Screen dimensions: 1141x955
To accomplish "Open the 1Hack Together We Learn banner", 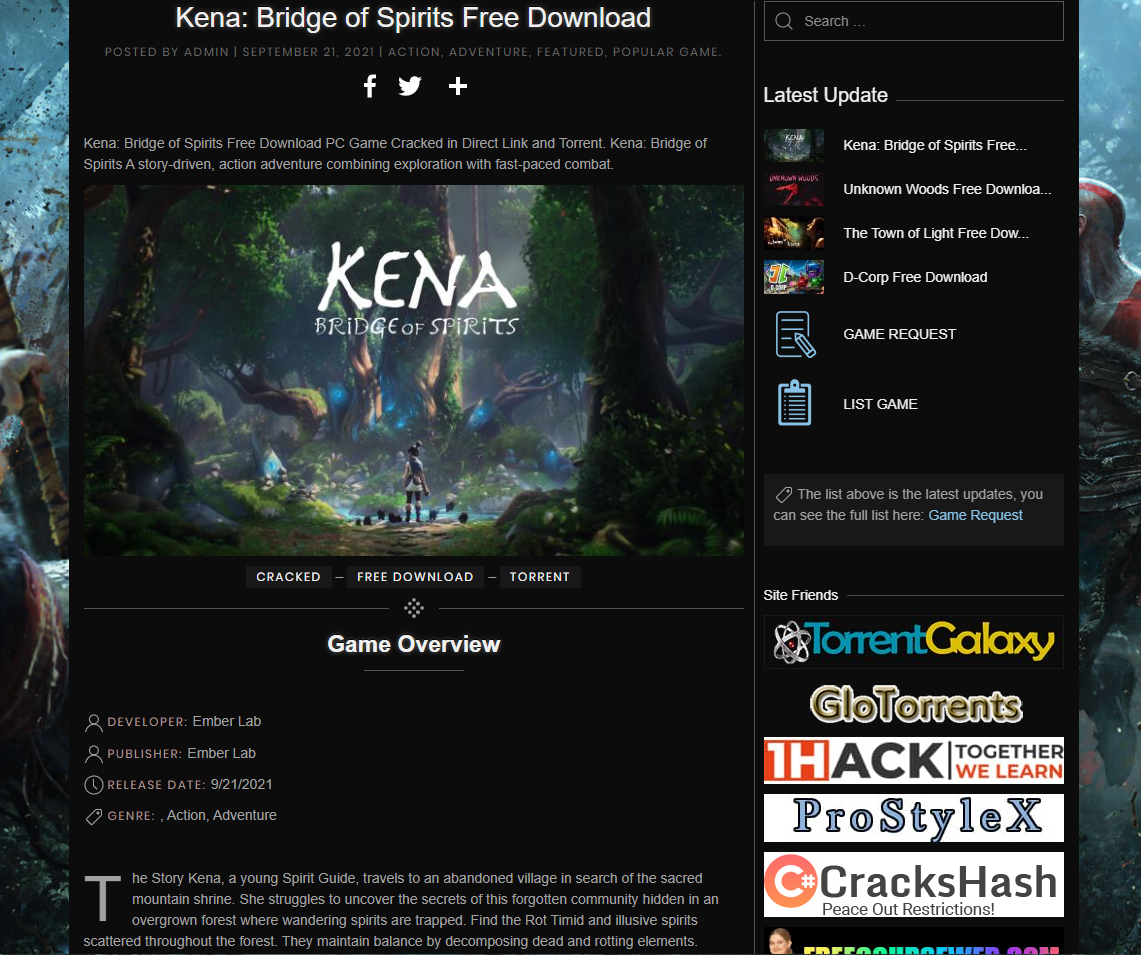I will pyautogui.click(x=913, y=761).
